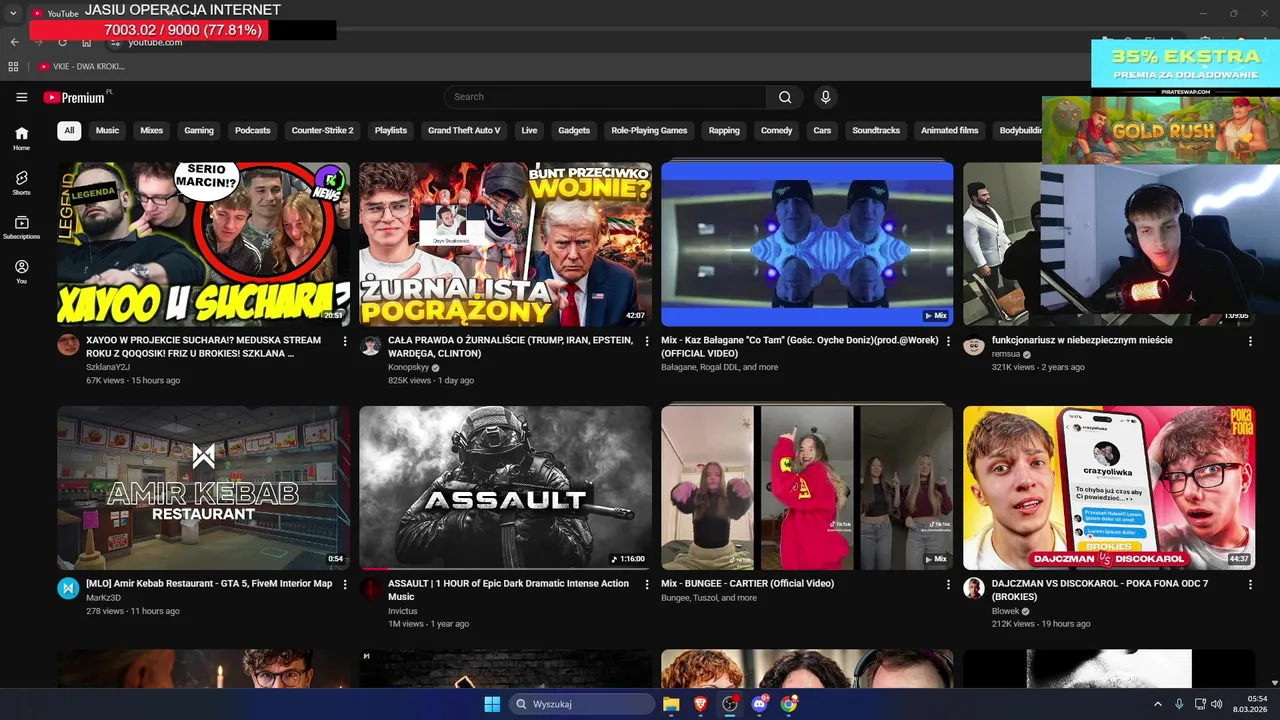The image size is (1280, 720).
Task: Open File Explorer from taskbar
Action: (x=671, y=704)
